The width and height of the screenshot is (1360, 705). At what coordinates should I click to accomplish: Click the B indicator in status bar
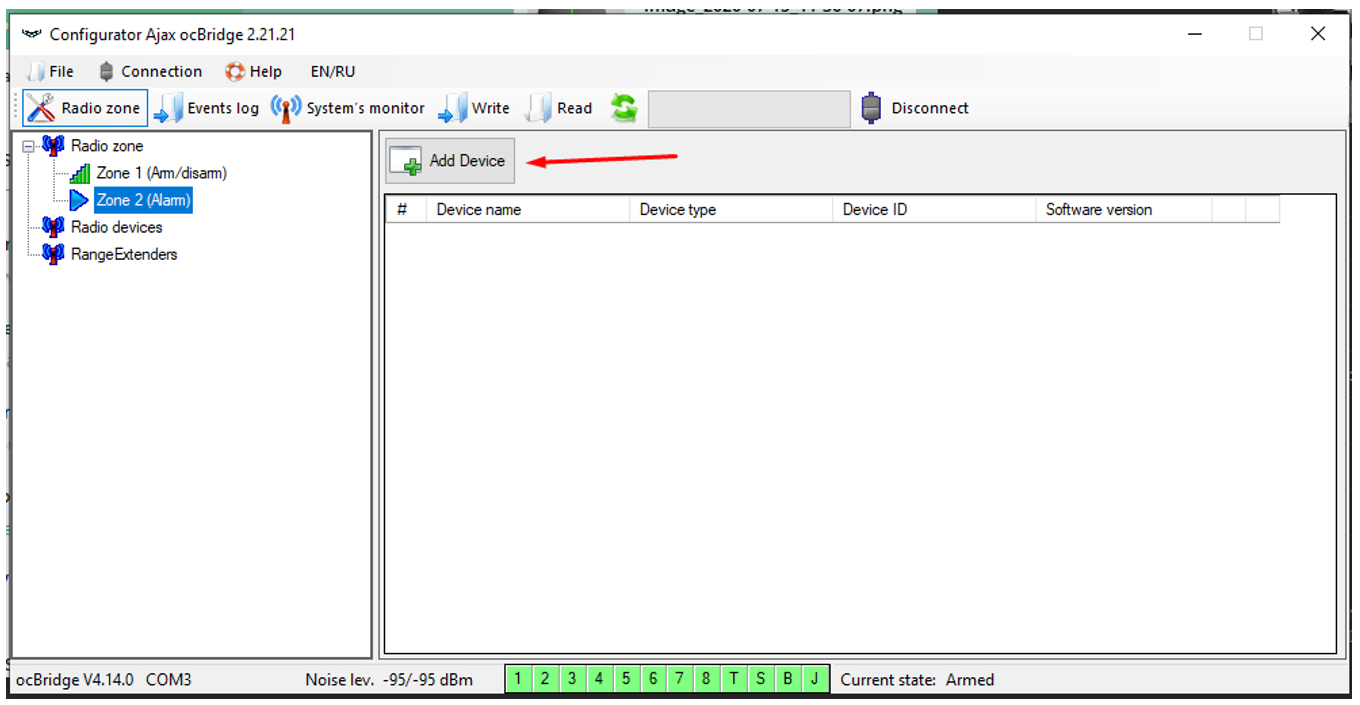(787, 679)
